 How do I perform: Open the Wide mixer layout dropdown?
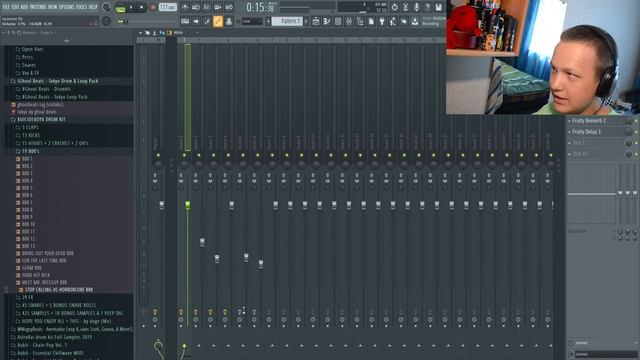click(186, 33)
